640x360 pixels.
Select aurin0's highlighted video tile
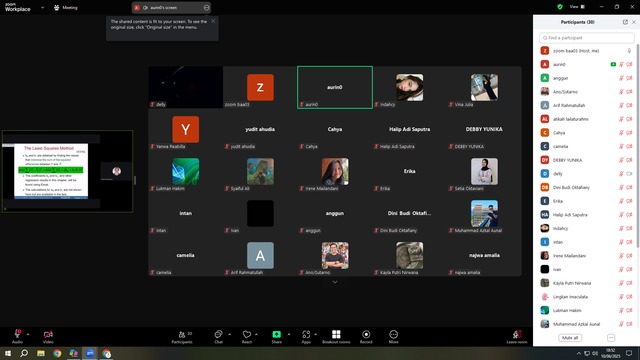pyautogui.click(x=335, y=87)
